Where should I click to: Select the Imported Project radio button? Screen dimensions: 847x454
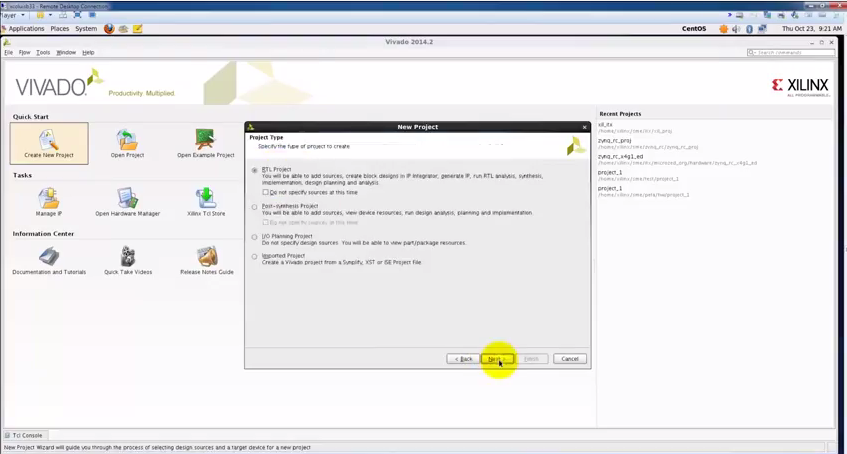point(254,257)
